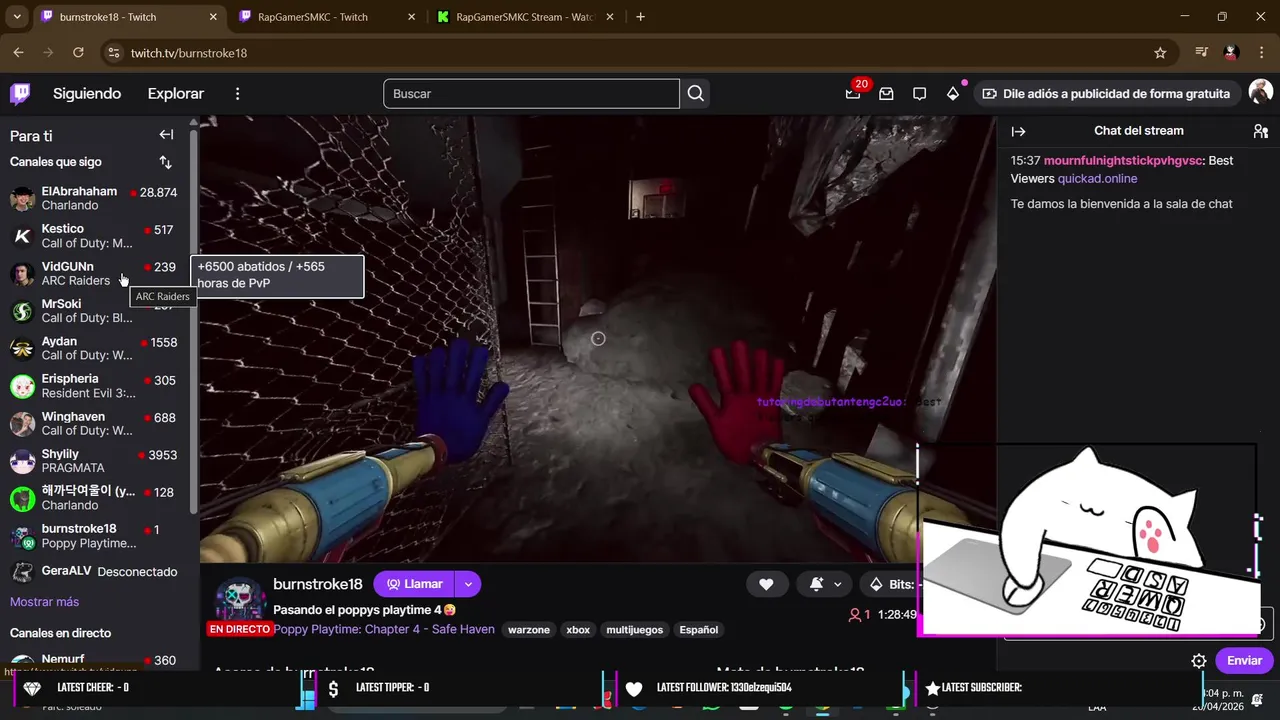The width and height of the screenshot is (1280, 720).
Task: Collapse the stream chat panel
Action: 1018,131
